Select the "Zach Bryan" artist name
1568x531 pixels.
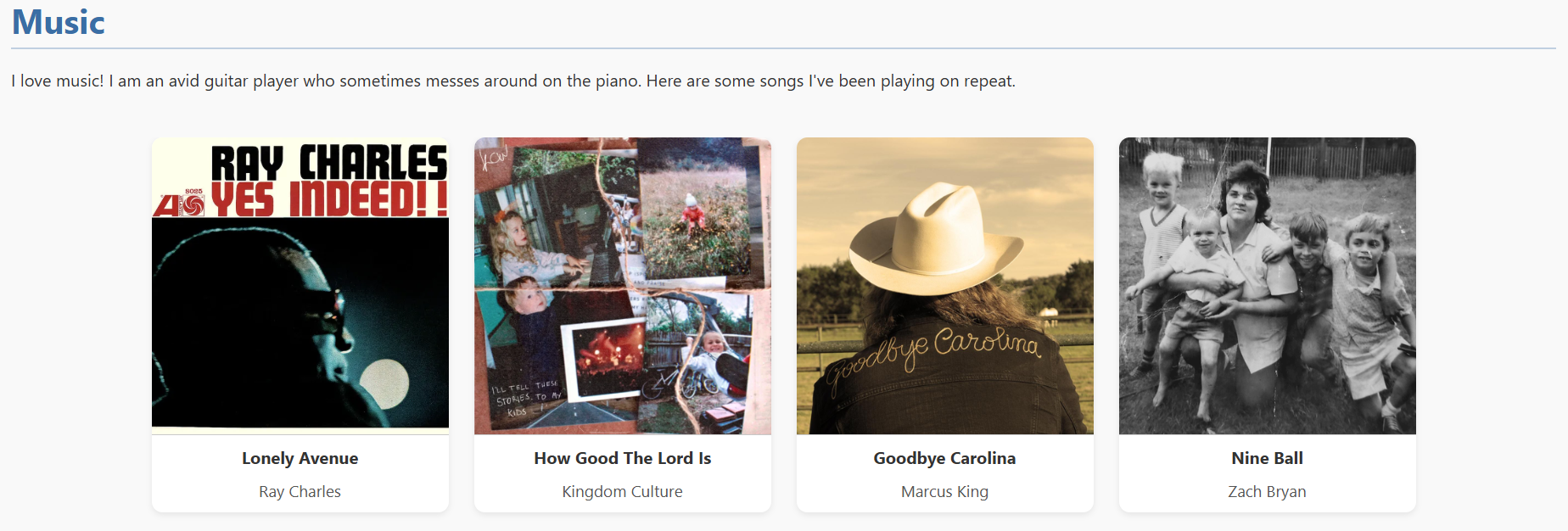point(1268,492)
